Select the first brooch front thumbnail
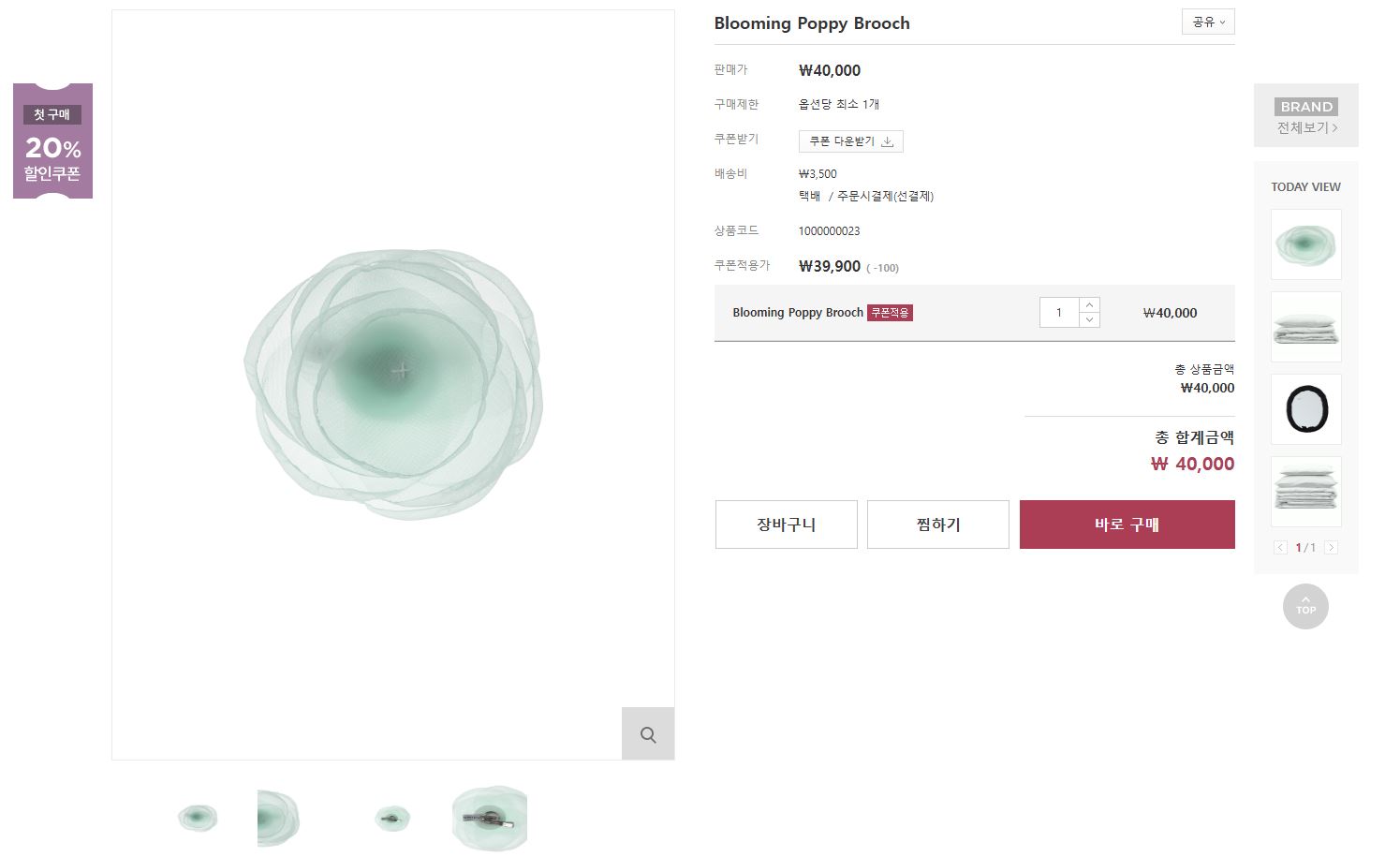 click(198, 818)
